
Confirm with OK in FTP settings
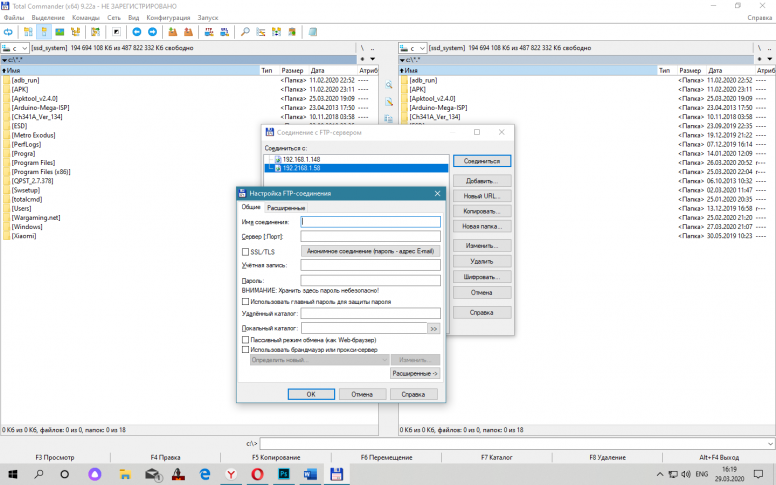[311, 394]
